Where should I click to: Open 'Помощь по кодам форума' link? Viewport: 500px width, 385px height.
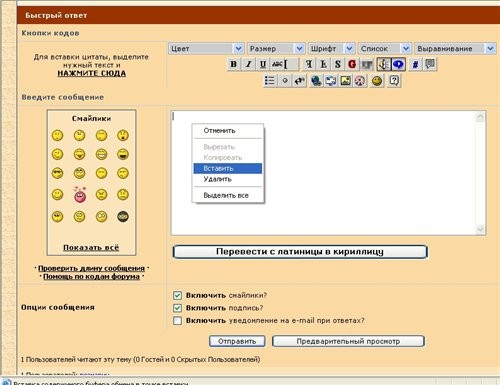(91, 277)
